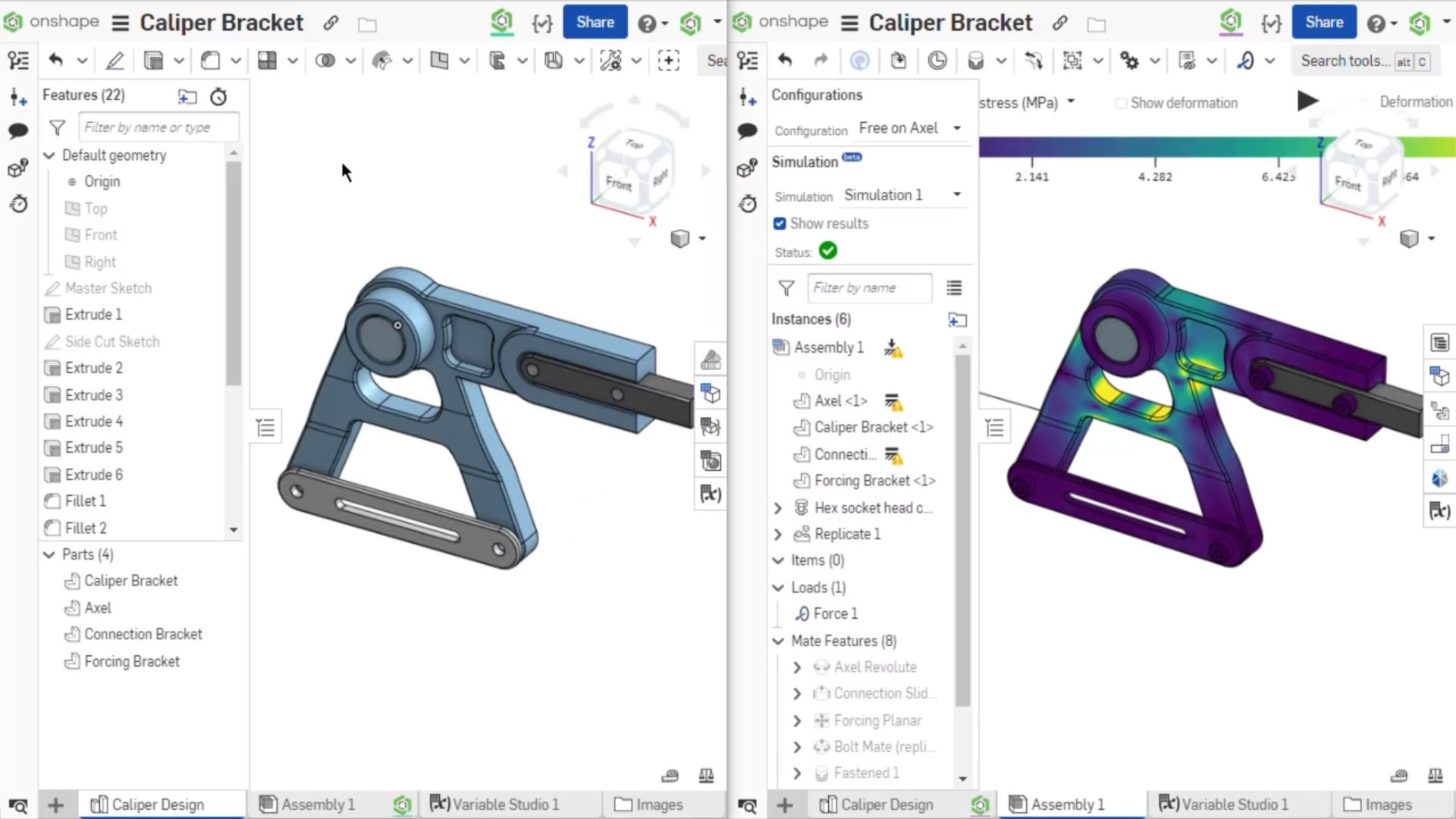
Task: Click the add instances folder icon
Action: click(x=957, y=320)
